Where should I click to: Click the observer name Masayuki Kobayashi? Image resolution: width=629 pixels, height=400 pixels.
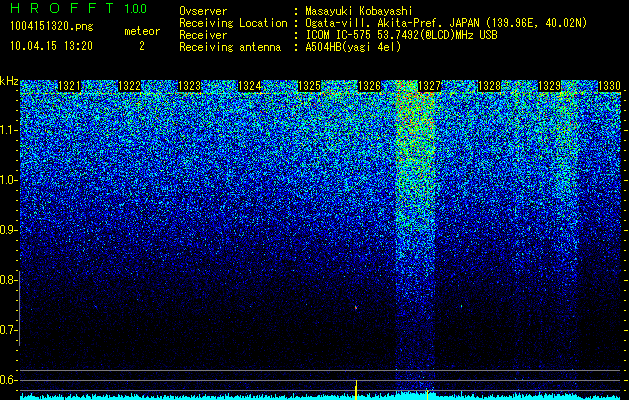pyautogui.click(x=359, y=11)
